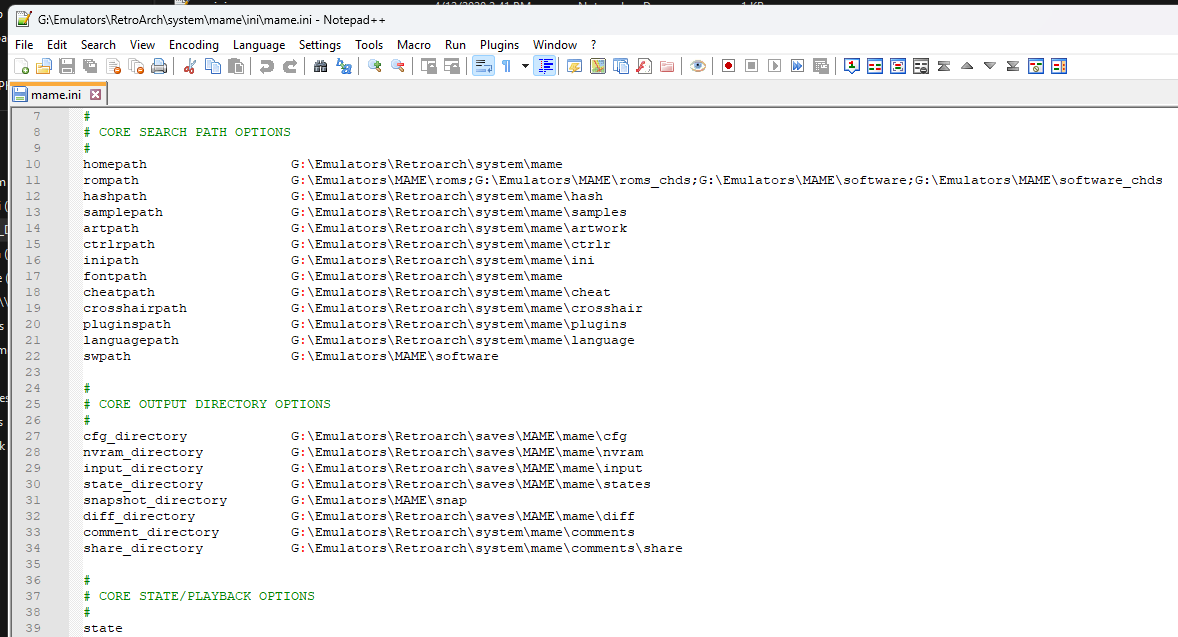This screenshot has height=637, width=1178.
Task: Click 'G:\Emulators\MAME\snap' path value
Action: point(379,500)
